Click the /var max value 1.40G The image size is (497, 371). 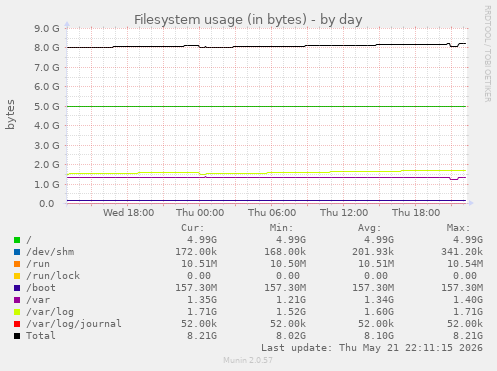(x=468, y=300)
